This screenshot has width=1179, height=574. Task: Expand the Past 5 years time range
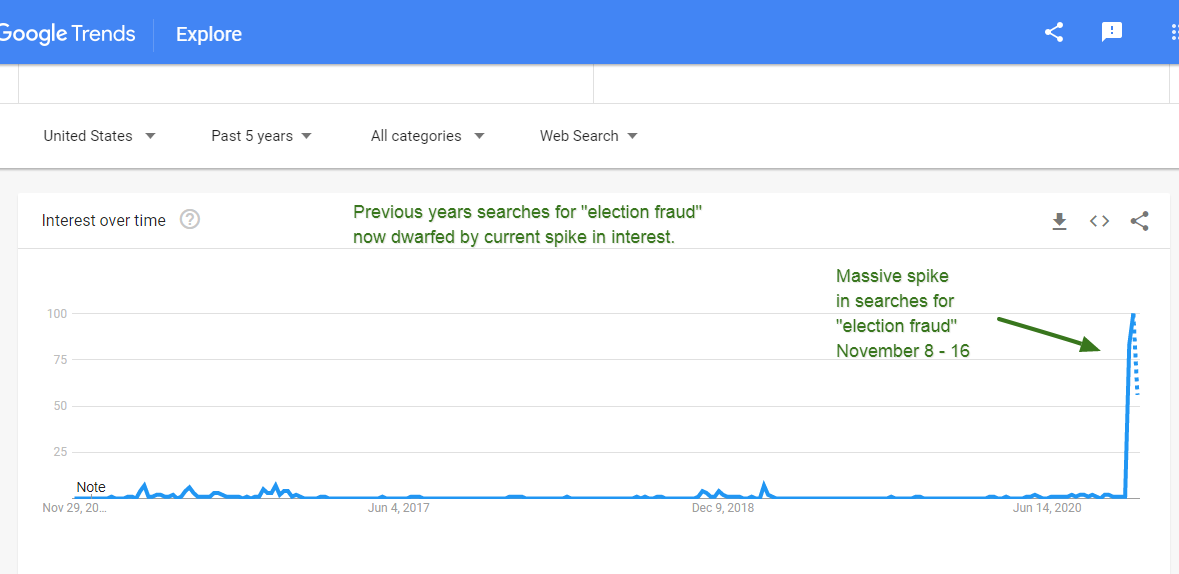(261, 136)
